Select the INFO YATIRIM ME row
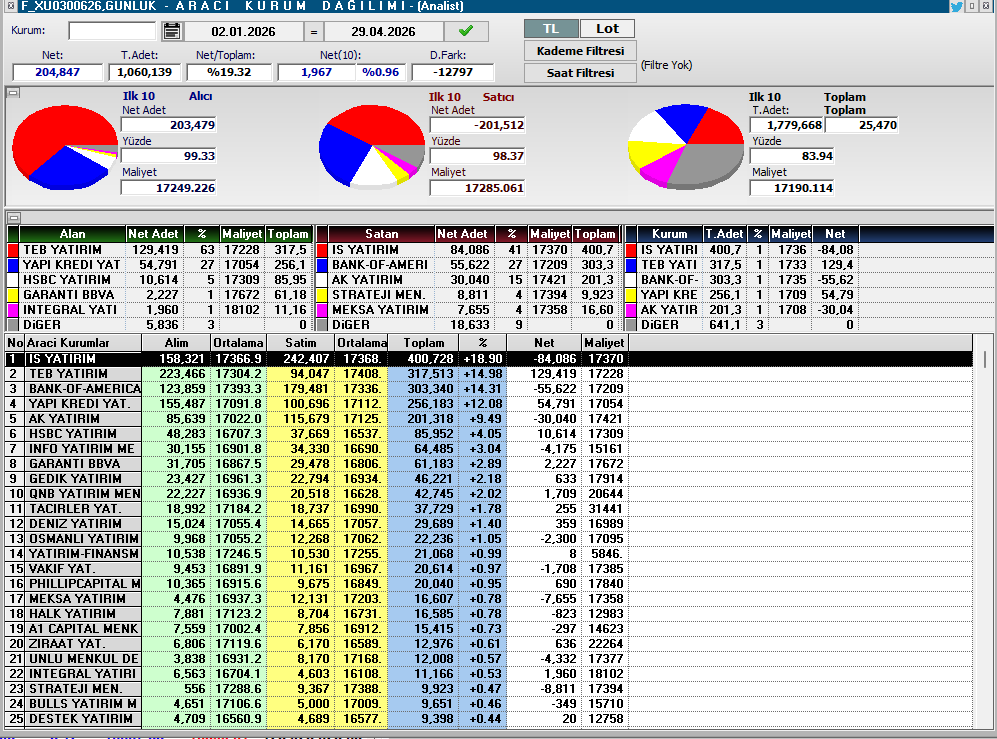Screen dimensions: 997x739 [488, 449]
